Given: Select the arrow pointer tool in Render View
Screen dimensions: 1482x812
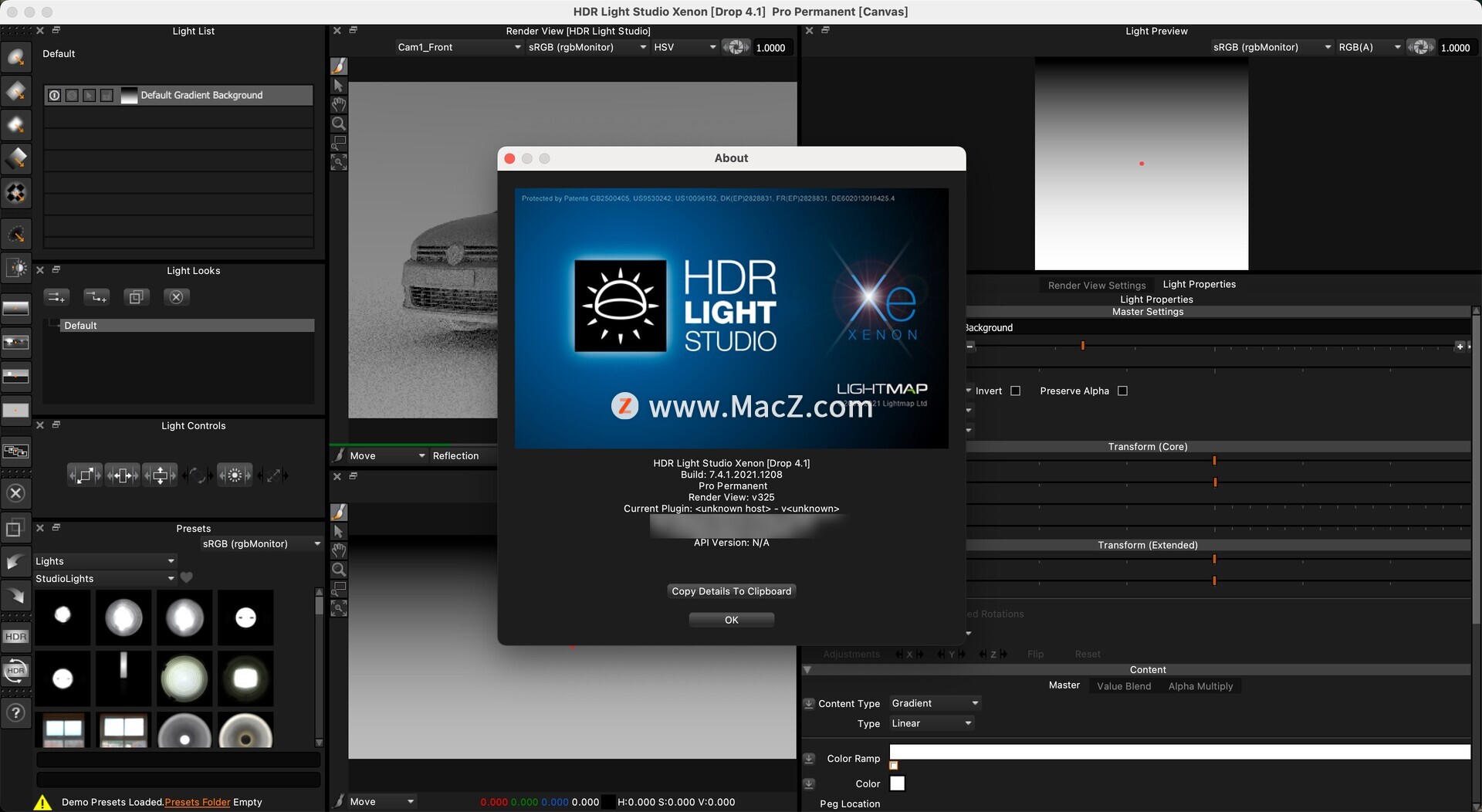Looking at the screenshot, I should pos(339,86).
